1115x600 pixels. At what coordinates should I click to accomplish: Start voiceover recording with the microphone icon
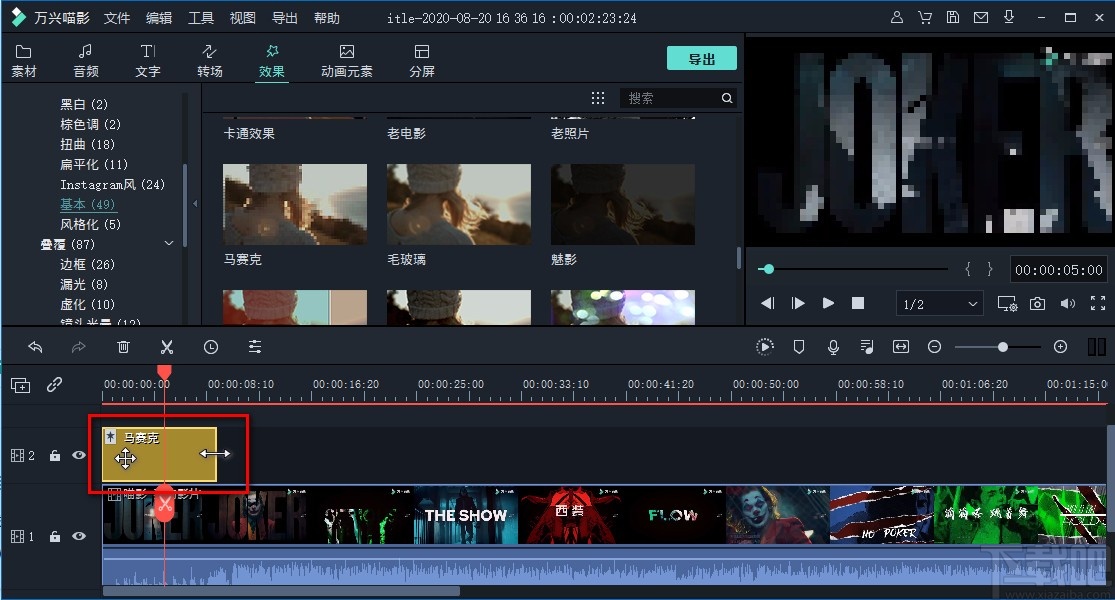(x=833, y=347)
